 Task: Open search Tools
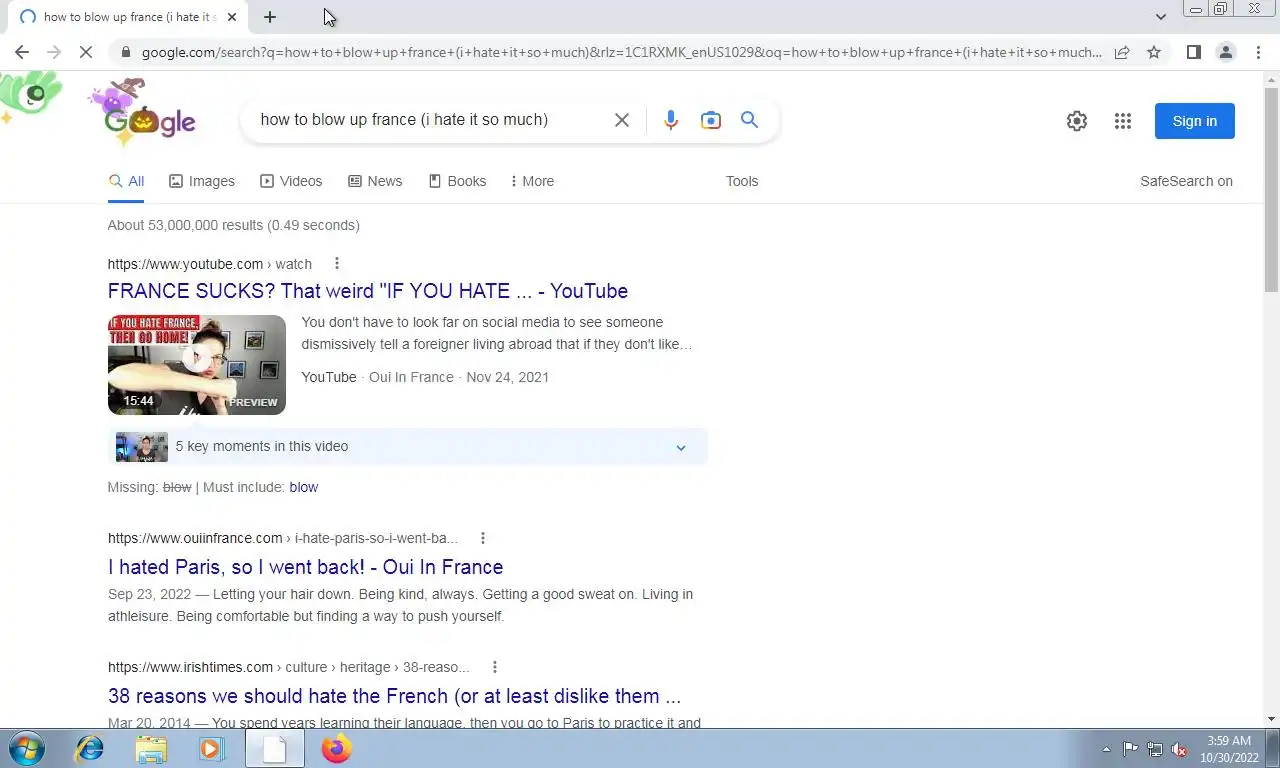coord(742,181)
